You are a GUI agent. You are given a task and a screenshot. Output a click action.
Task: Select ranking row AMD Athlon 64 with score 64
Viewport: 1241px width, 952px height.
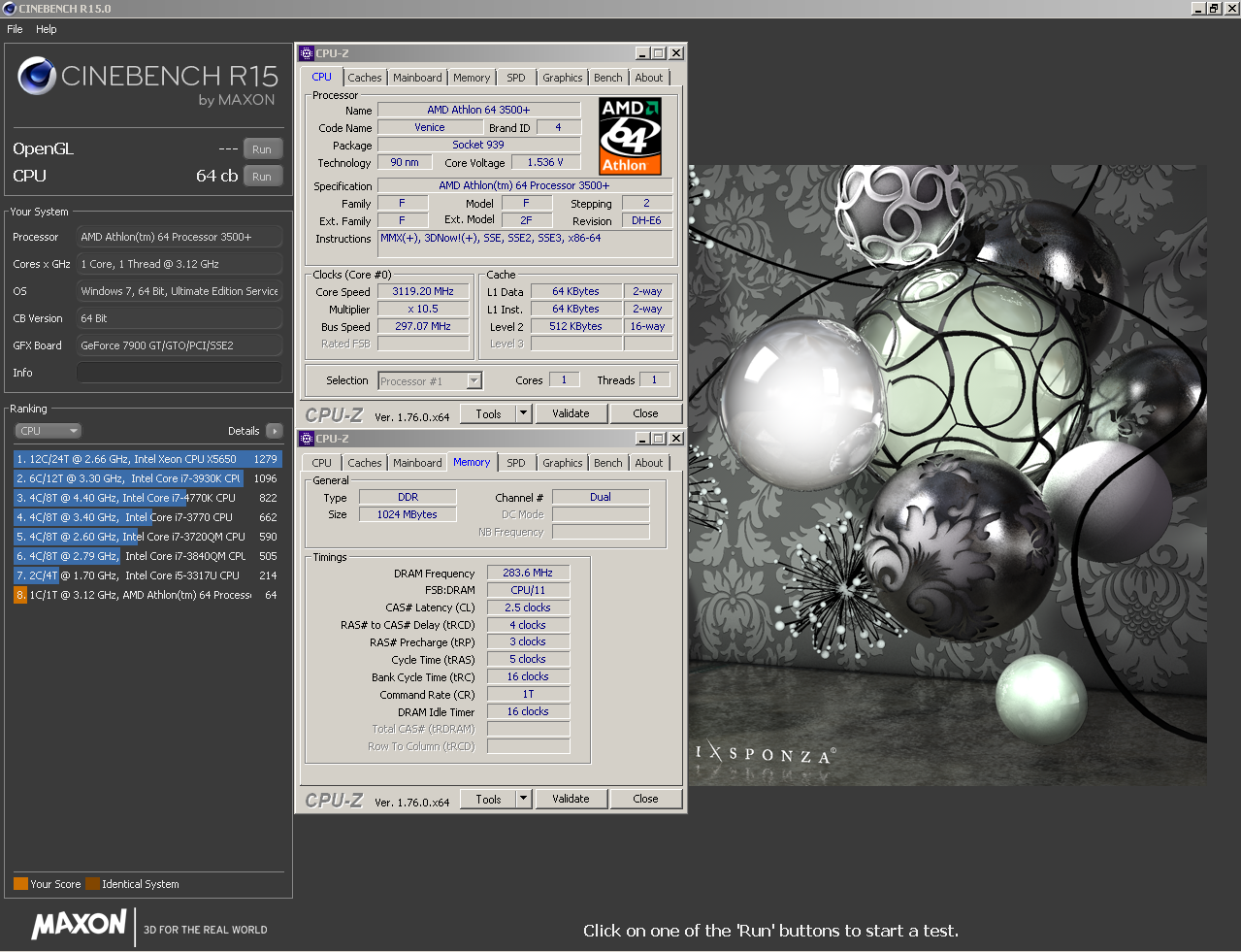[x=147, y=595]
